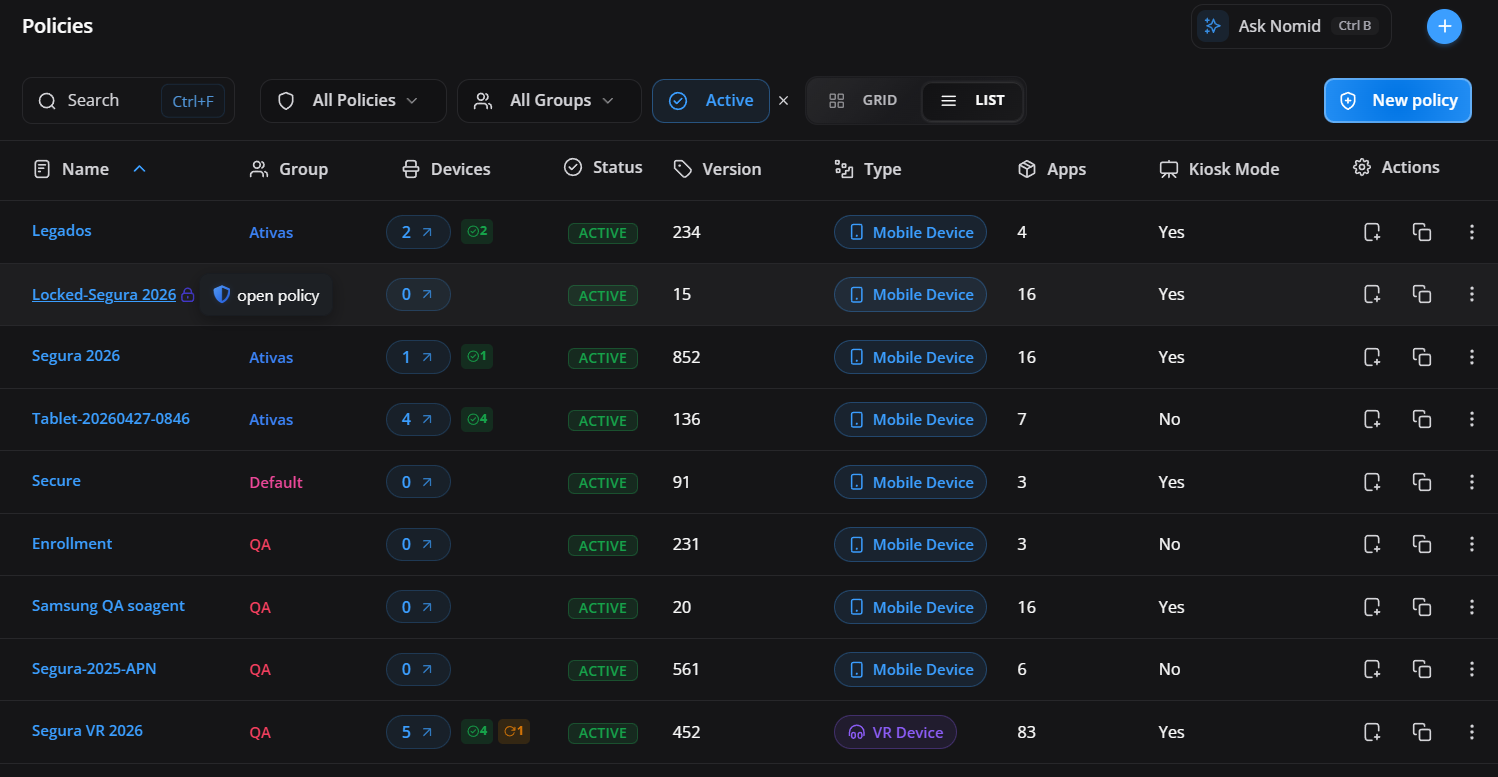
Task: Focus the Search field
Action: [x=128, y=100]
